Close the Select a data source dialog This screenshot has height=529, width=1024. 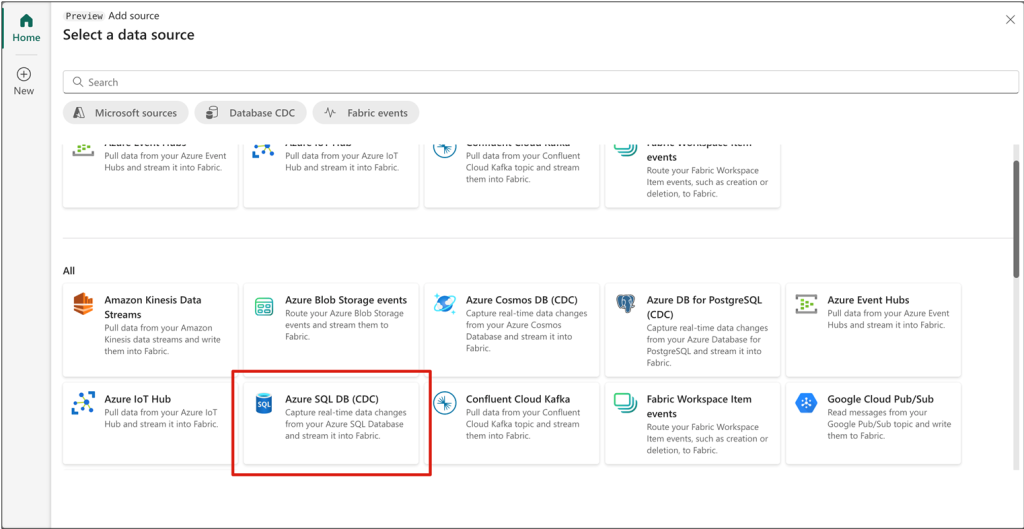pos(1010,20)
